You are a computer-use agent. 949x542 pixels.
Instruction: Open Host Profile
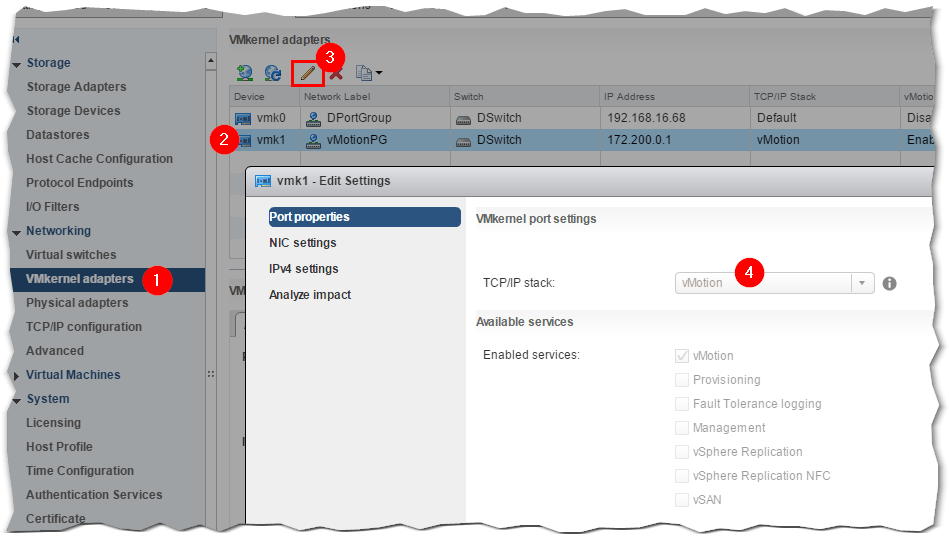click(x=59, y=446)
